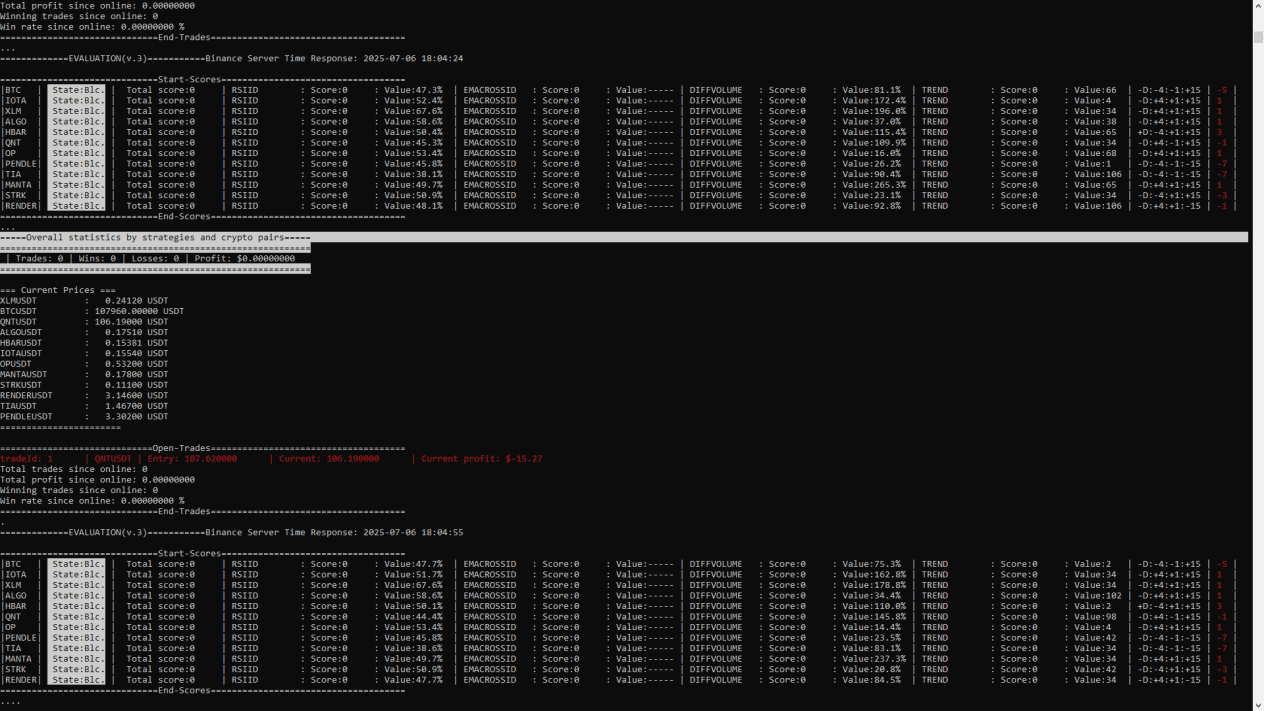The height and width of the screenshot is (711, 1264).
Task: Click the STRKUSDT price '0.11100 USDT'
Action: point(137,385)
